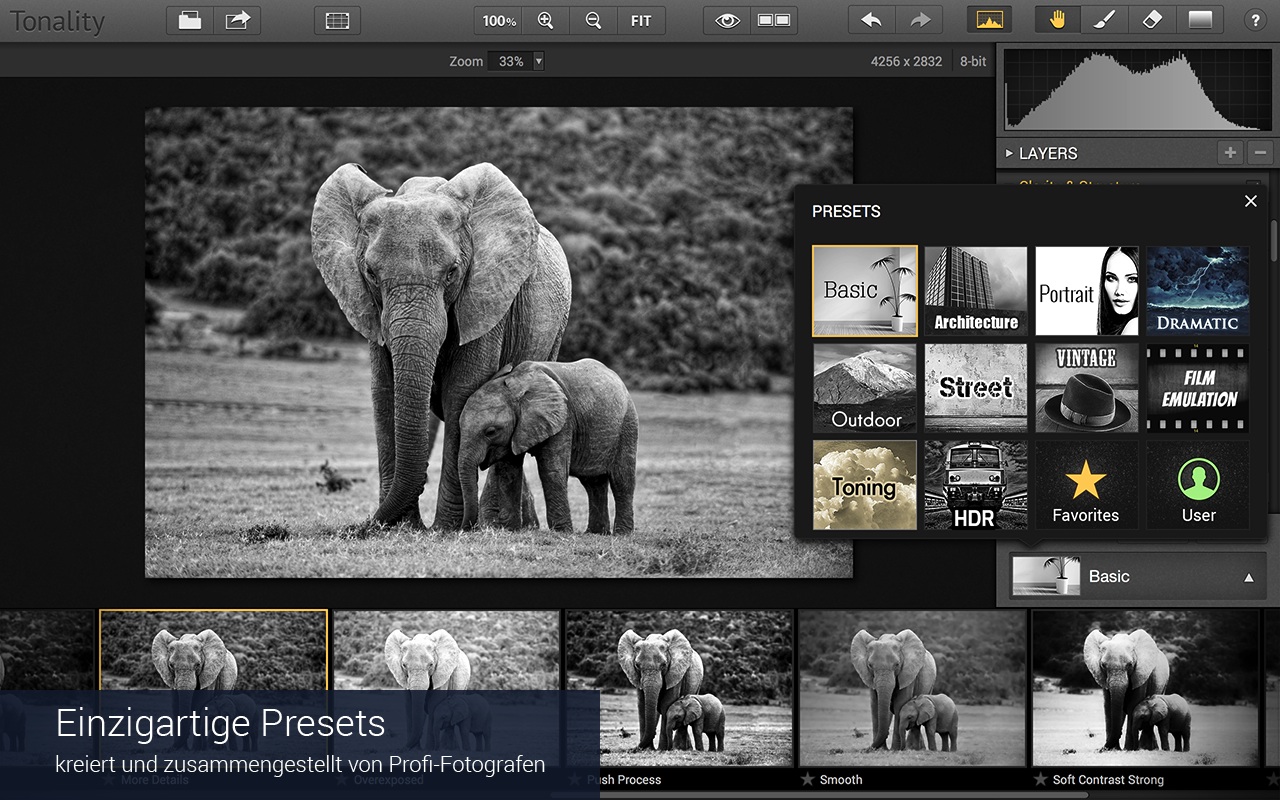
Task: Click the zoom out magnifier icon
Action: tap(593, 20)
